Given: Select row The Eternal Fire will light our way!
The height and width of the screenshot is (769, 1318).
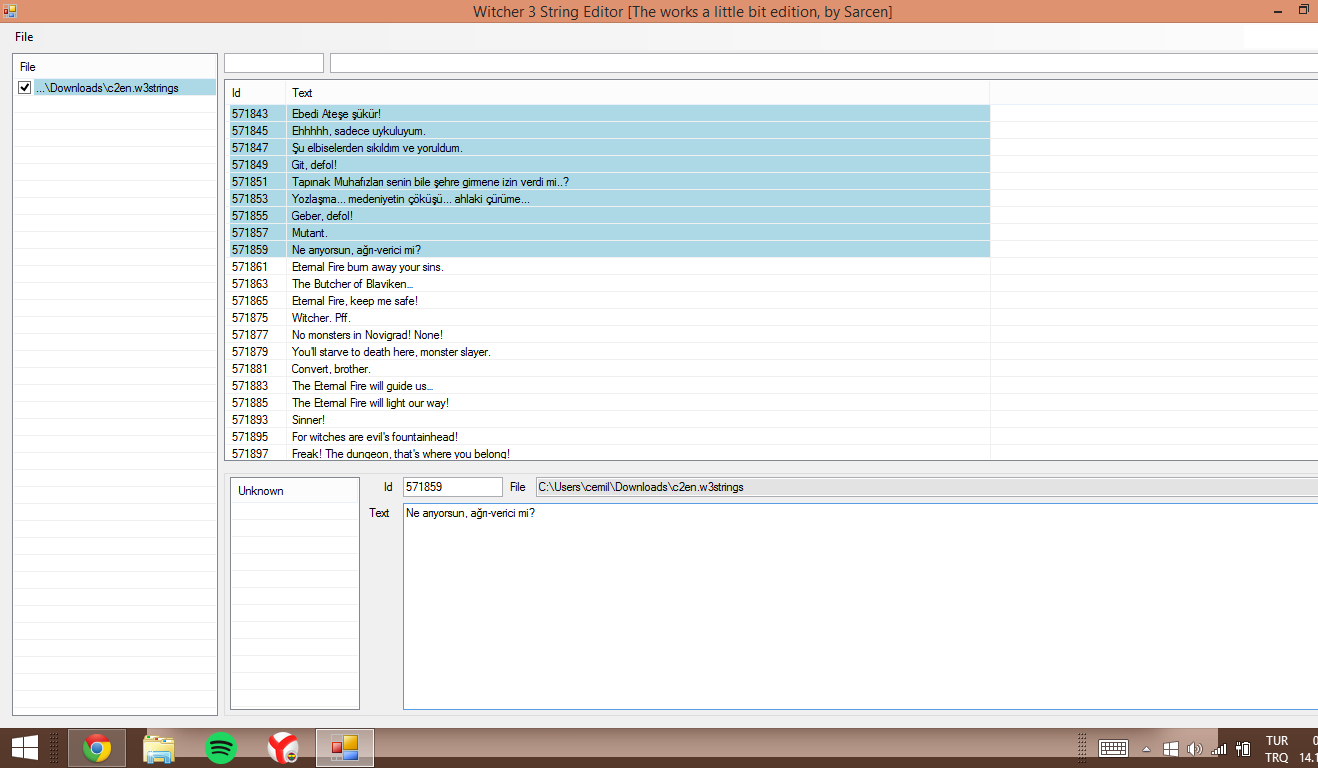Looking at the screenshot, I should pyautogui.click(x=609, y=403).
